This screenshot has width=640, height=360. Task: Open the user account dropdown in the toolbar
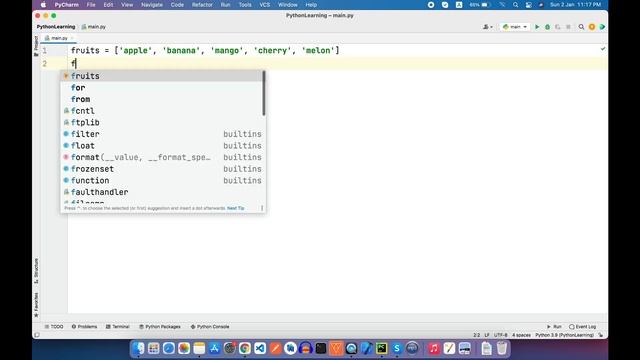(488, 27)
